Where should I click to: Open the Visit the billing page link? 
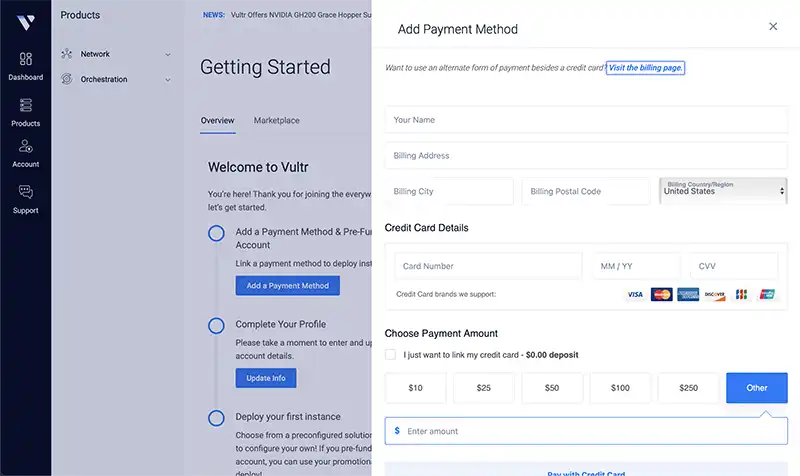pos(645,67)
